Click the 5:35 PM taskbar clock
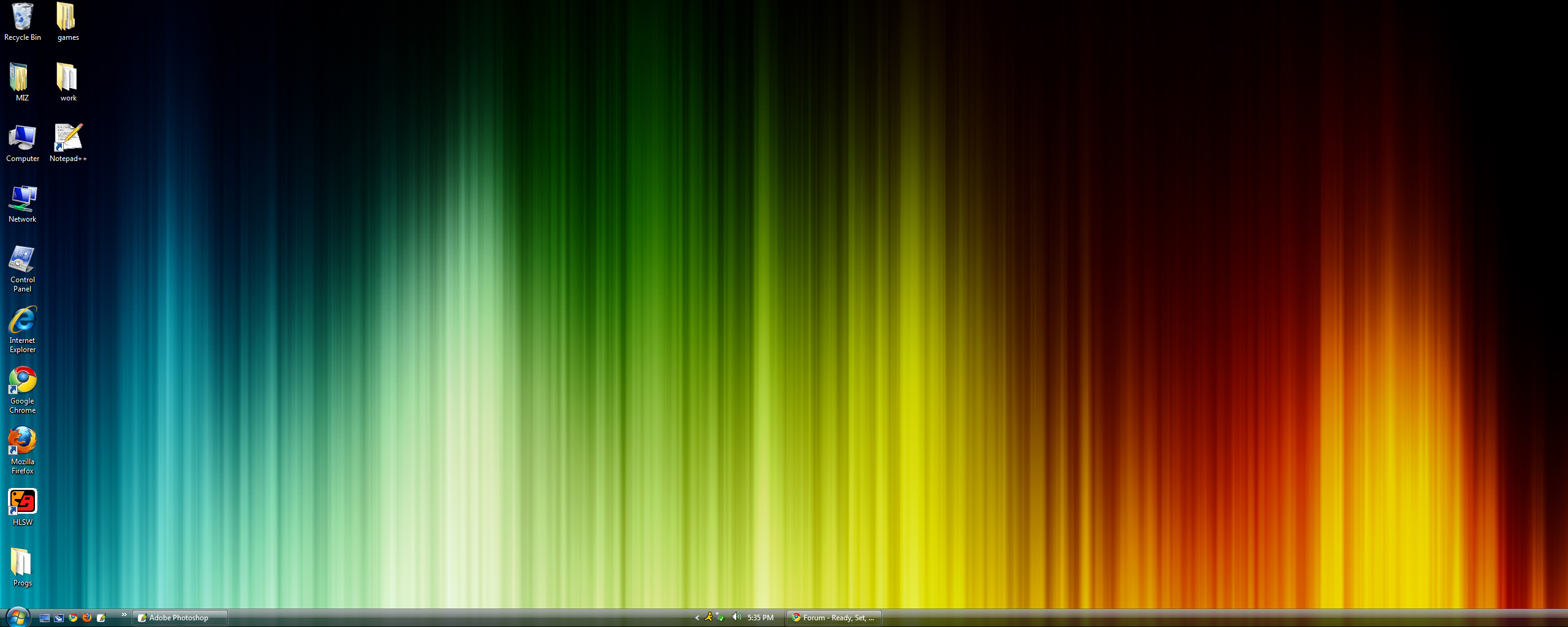The image size is (1568, 627). pos(760,618)
